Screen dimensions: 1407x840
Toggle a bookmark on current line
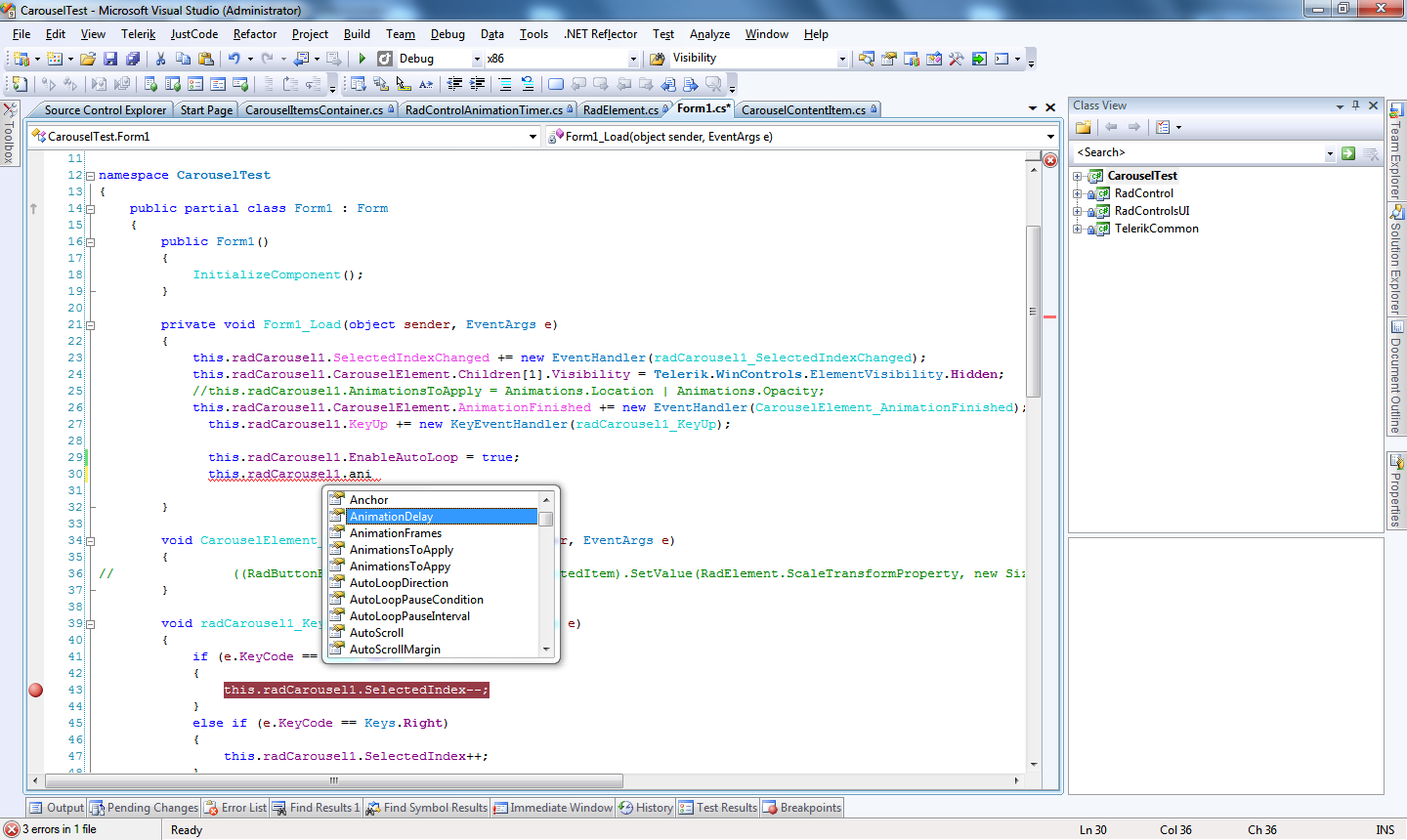click(x=556, y=84)
